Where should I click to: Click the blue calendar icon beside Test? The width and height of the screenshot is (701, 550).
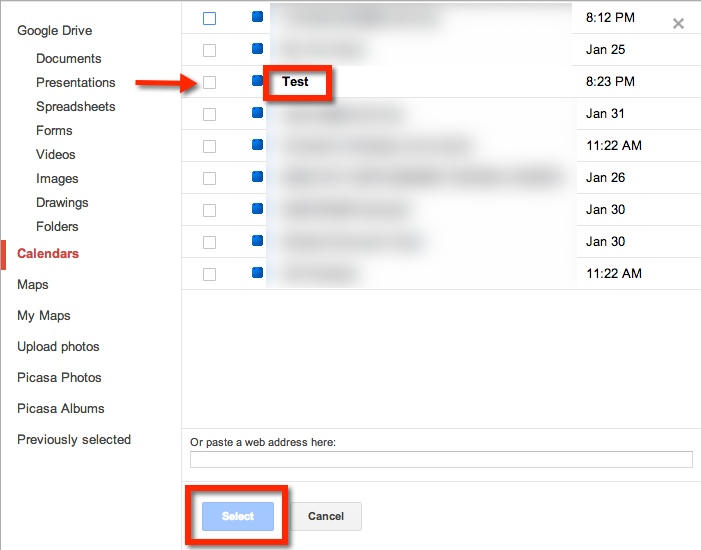[x=257, y=81]
